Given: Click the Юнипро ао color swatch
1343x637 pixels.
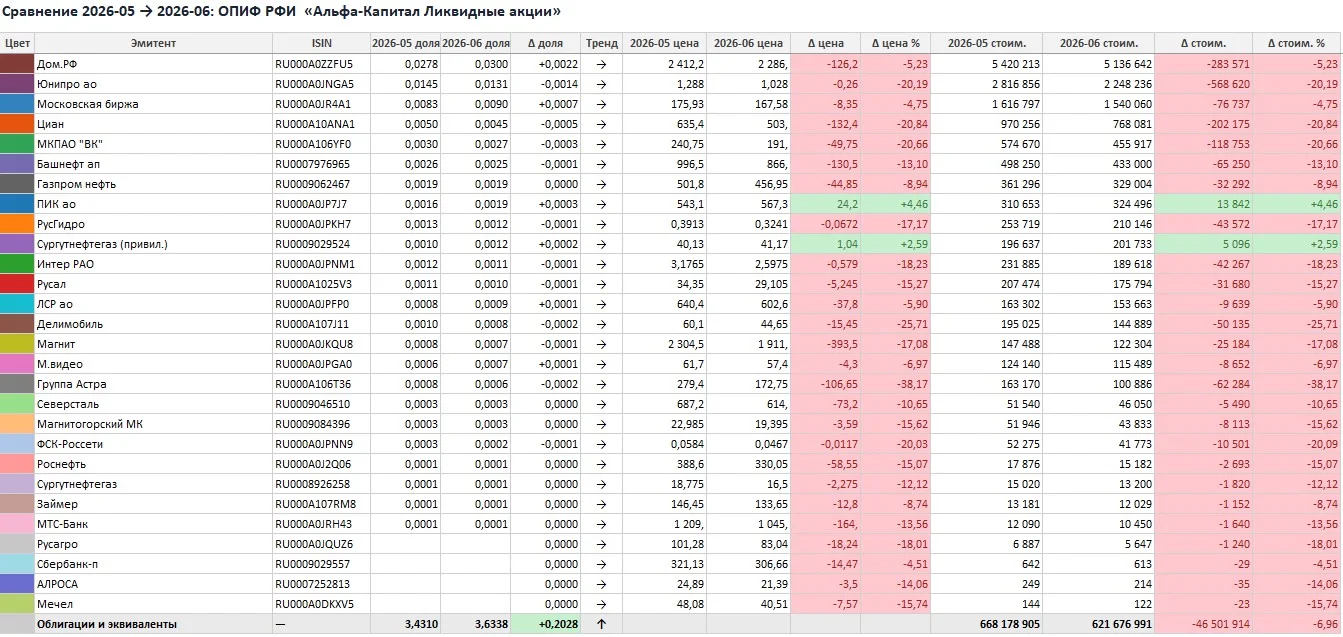Looking at the screenshot, I should click(x=17, y=84).
